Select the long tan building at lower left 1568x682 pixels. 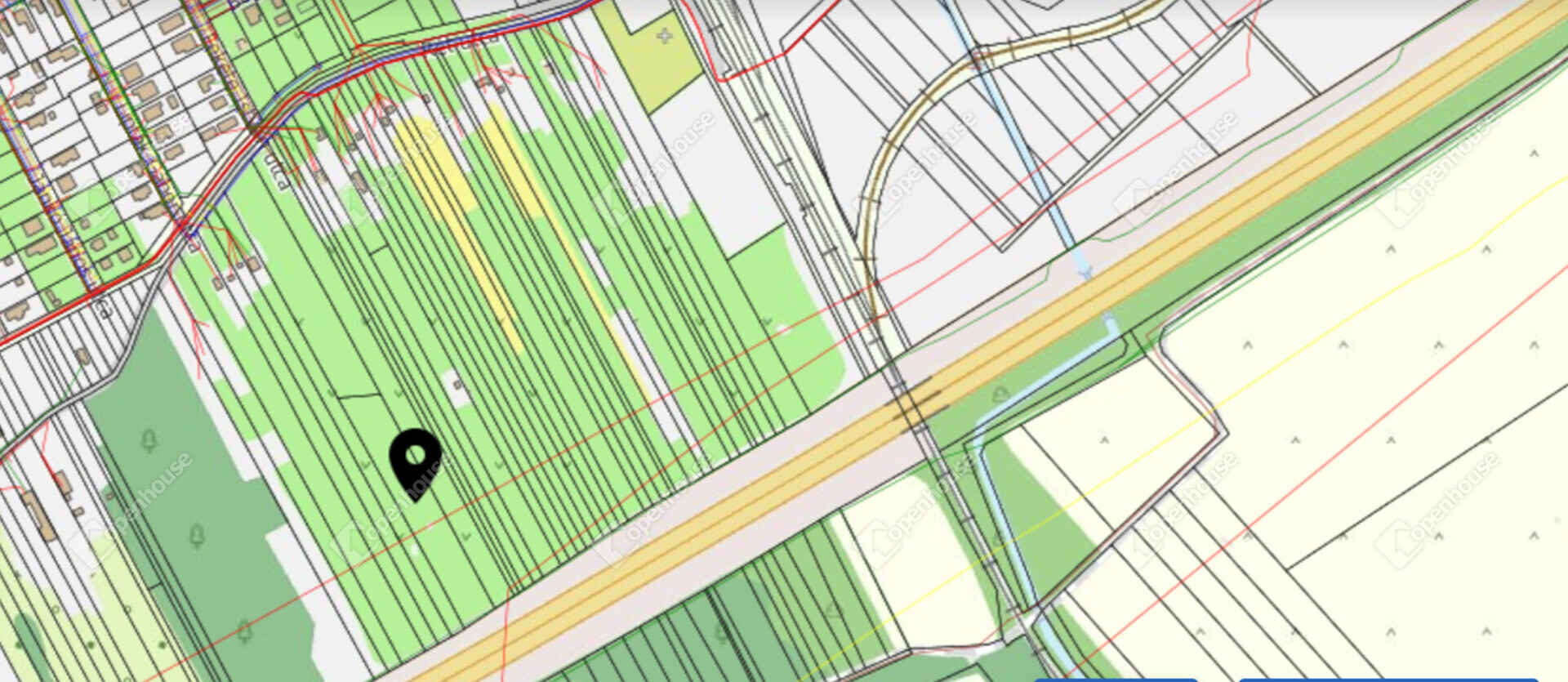point(39,515)
